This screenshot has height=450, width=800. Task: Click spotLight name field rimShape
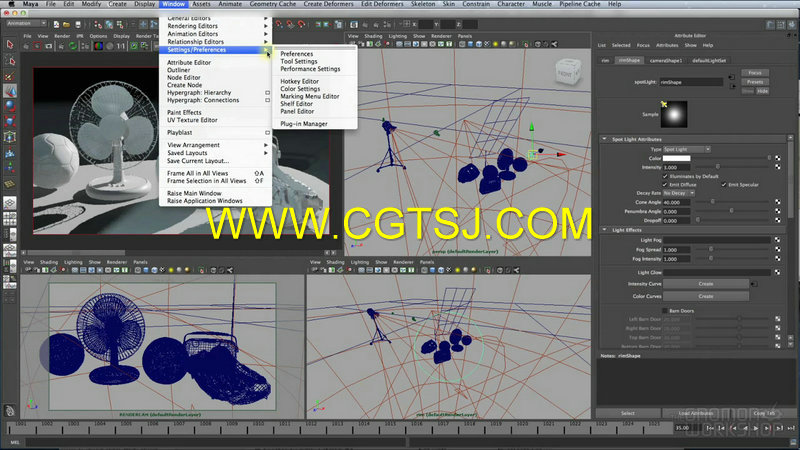pyautogui.click(x=691, y=82)
